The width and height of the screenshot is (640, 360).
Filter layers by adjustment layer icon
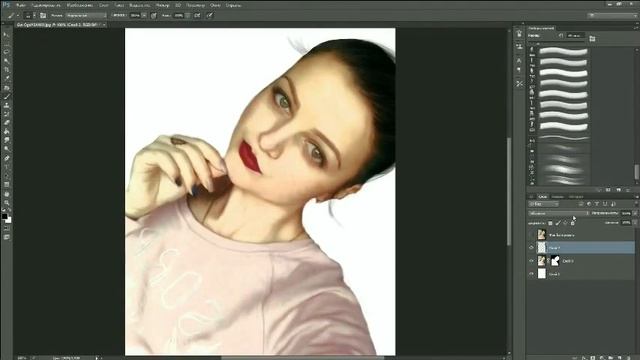click(x=589, y=204)
